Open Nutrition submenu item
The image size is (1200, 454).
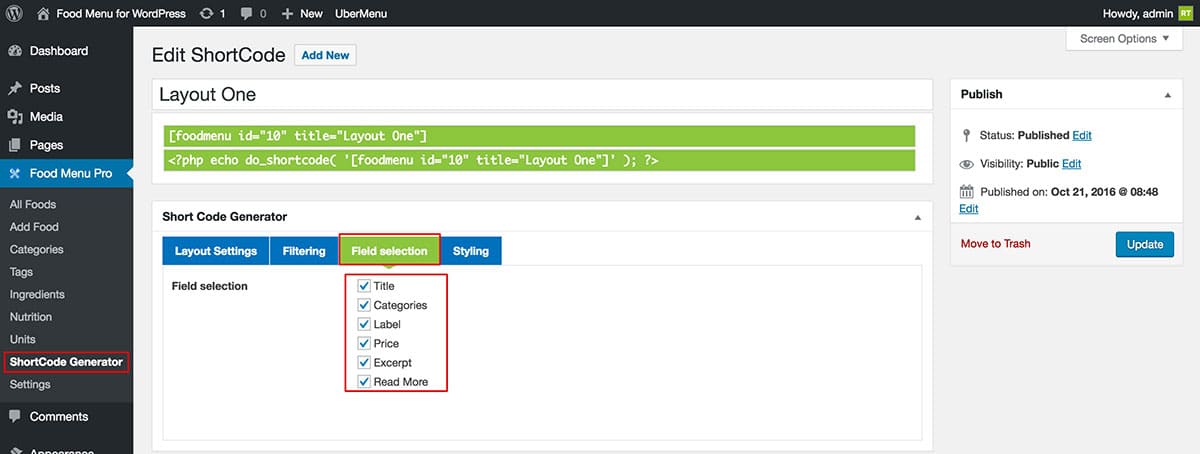31,316
